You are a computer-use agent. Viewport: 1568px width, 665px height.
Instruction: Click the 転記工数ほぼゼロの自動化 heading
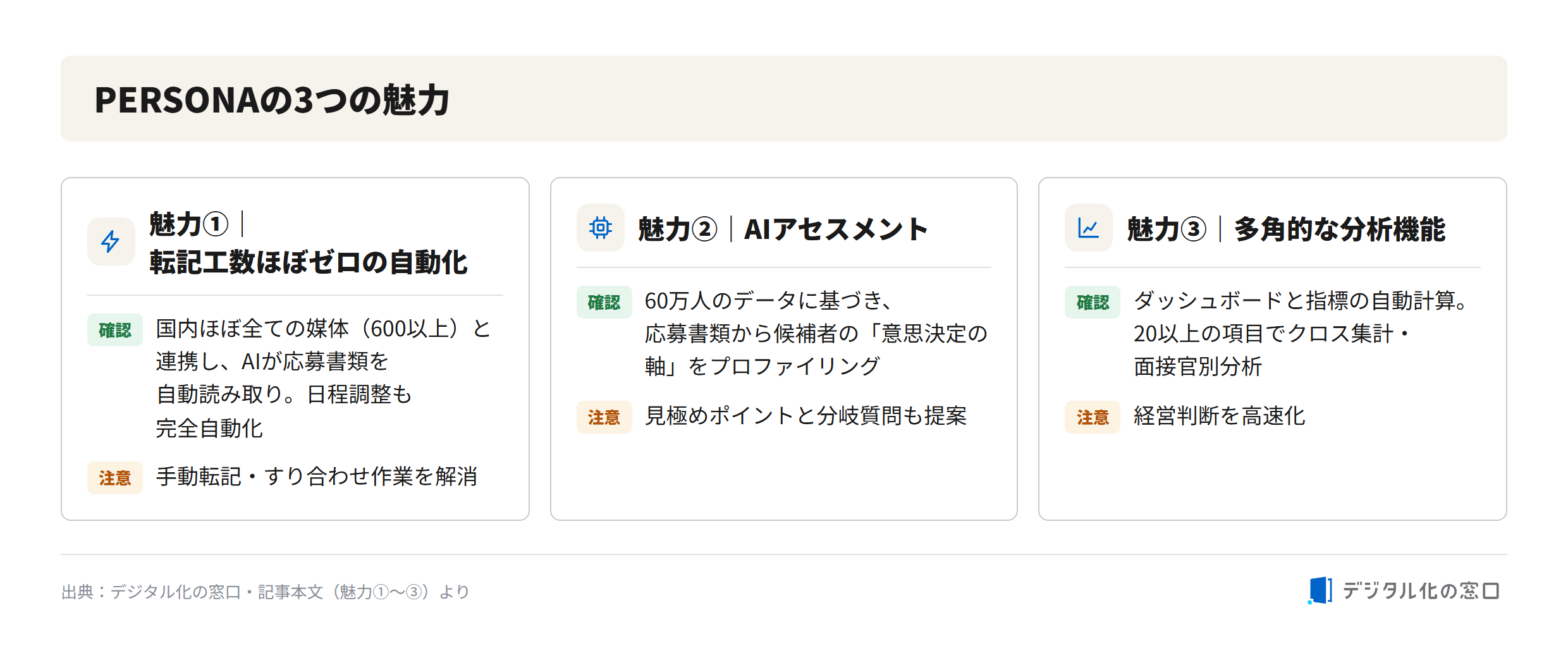309,262
